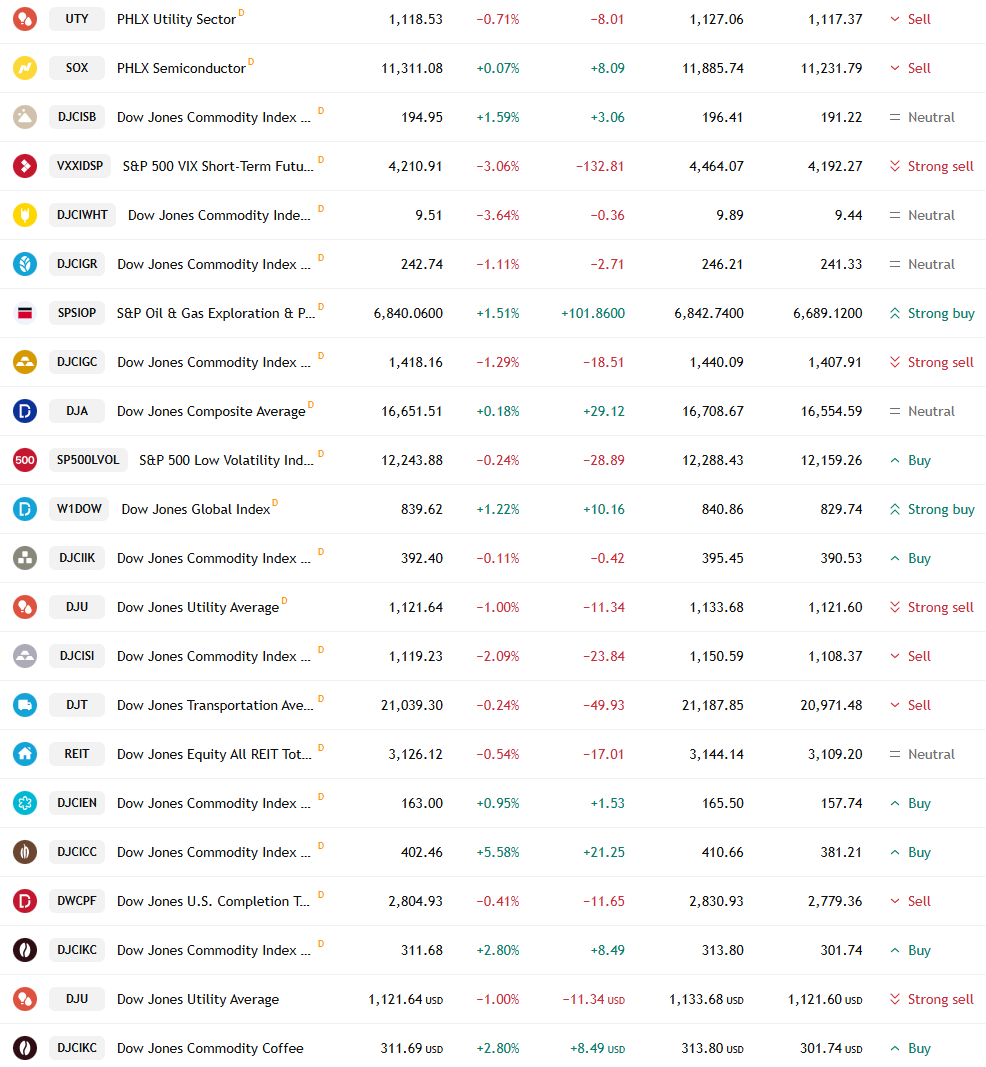Click the DJCIKC ticker with delayed data mark
The height and width of the screenshot is (1067, 986).
pos(77,950)
